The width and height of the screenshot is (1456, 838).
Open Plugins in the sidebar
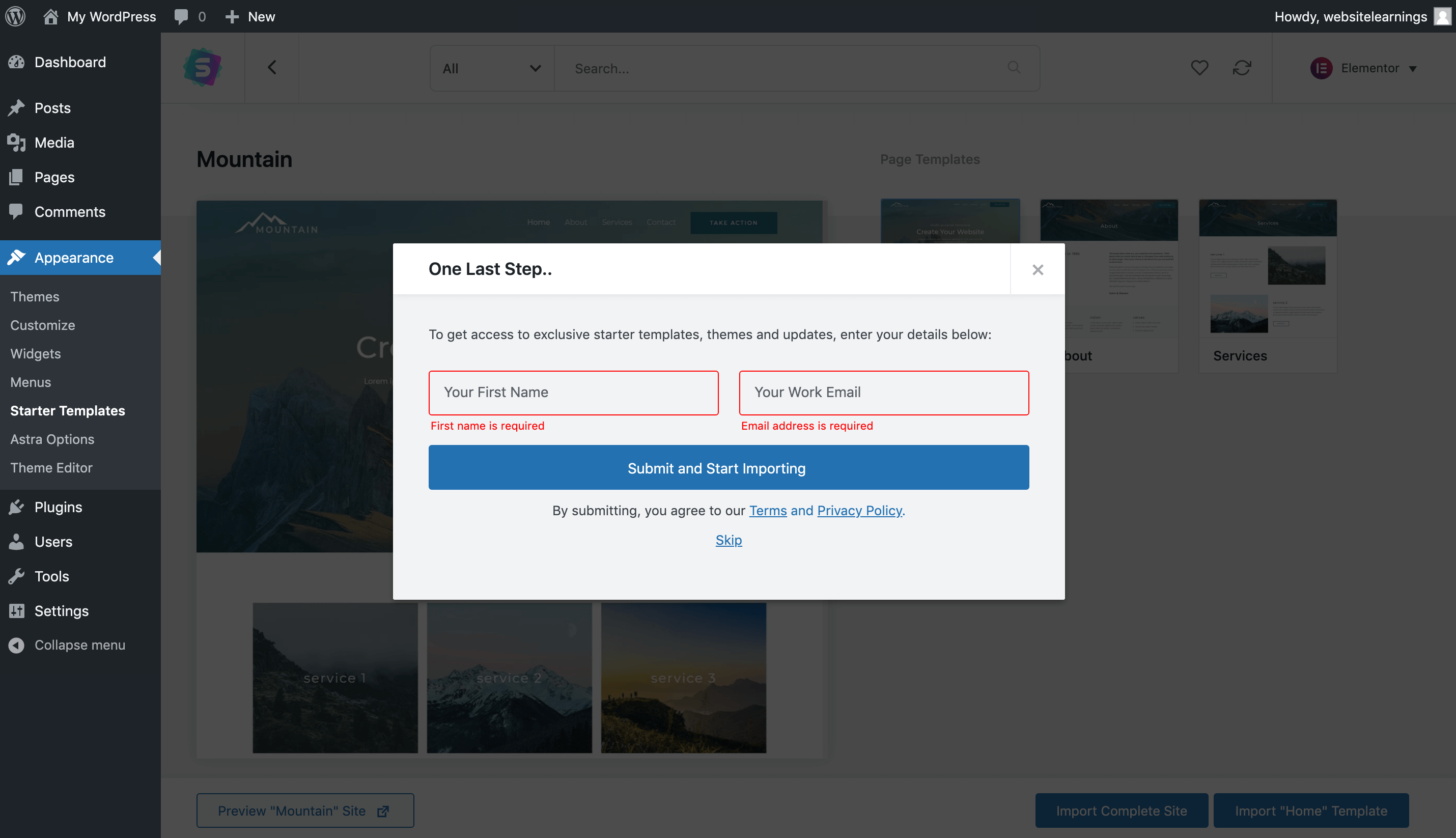coord(80,507)
